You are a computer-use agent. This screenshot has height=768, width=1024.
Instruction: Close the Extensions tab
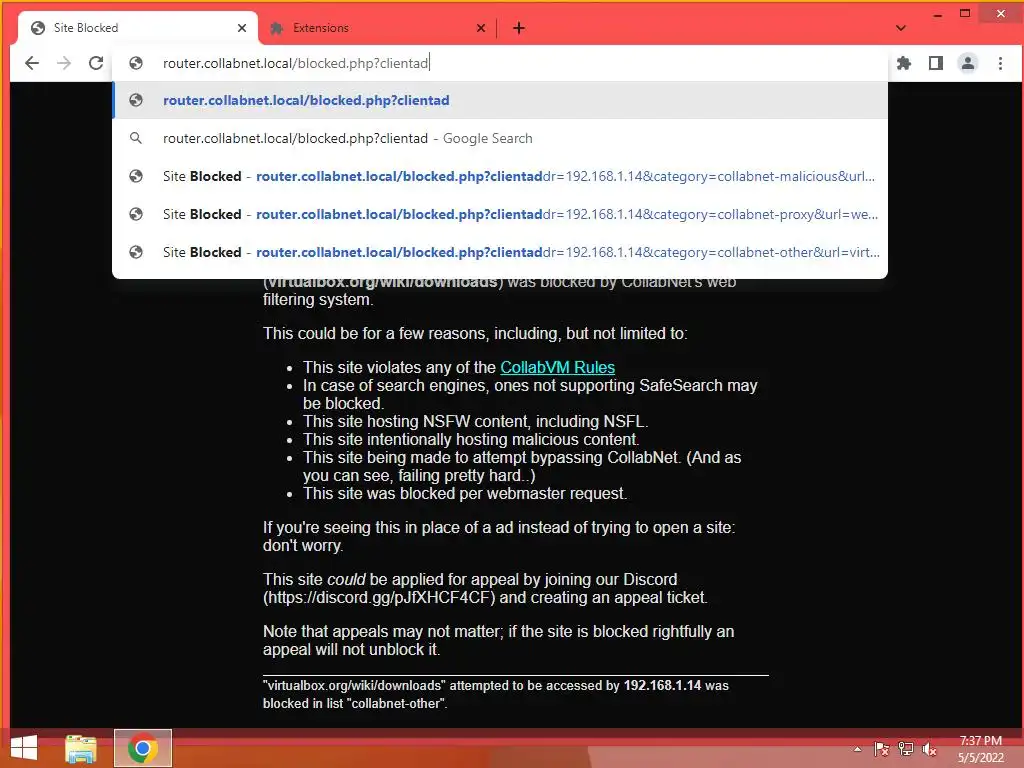coord(481,28)
